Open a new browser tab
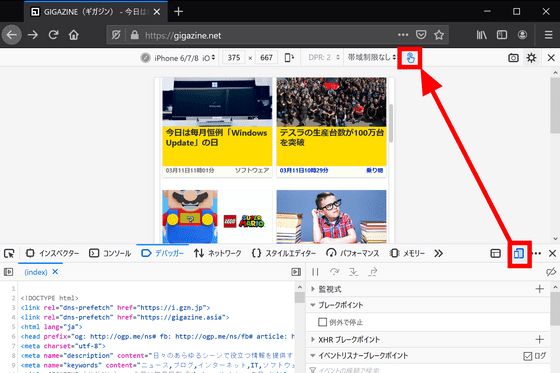 tap(178, 12)
